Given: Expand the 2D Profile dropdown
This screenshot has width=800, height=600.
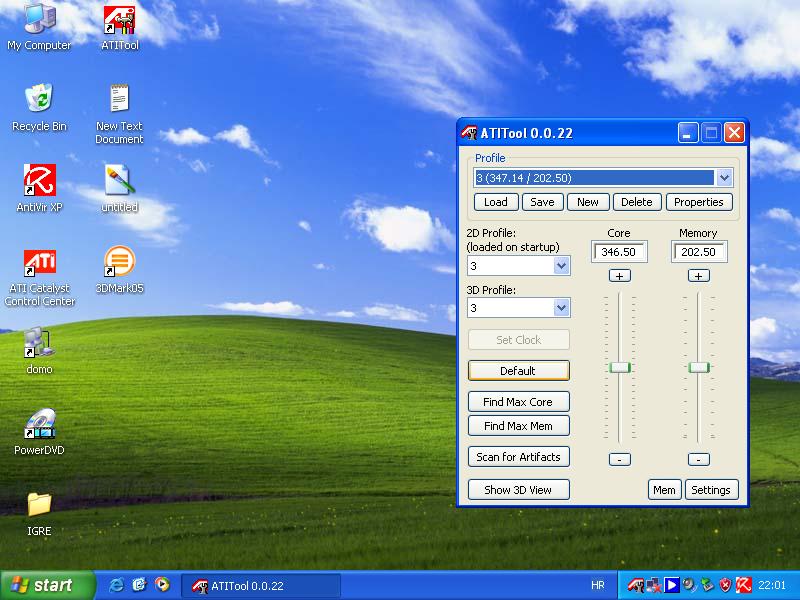Looking at the screenshot, I should [561, 266].
